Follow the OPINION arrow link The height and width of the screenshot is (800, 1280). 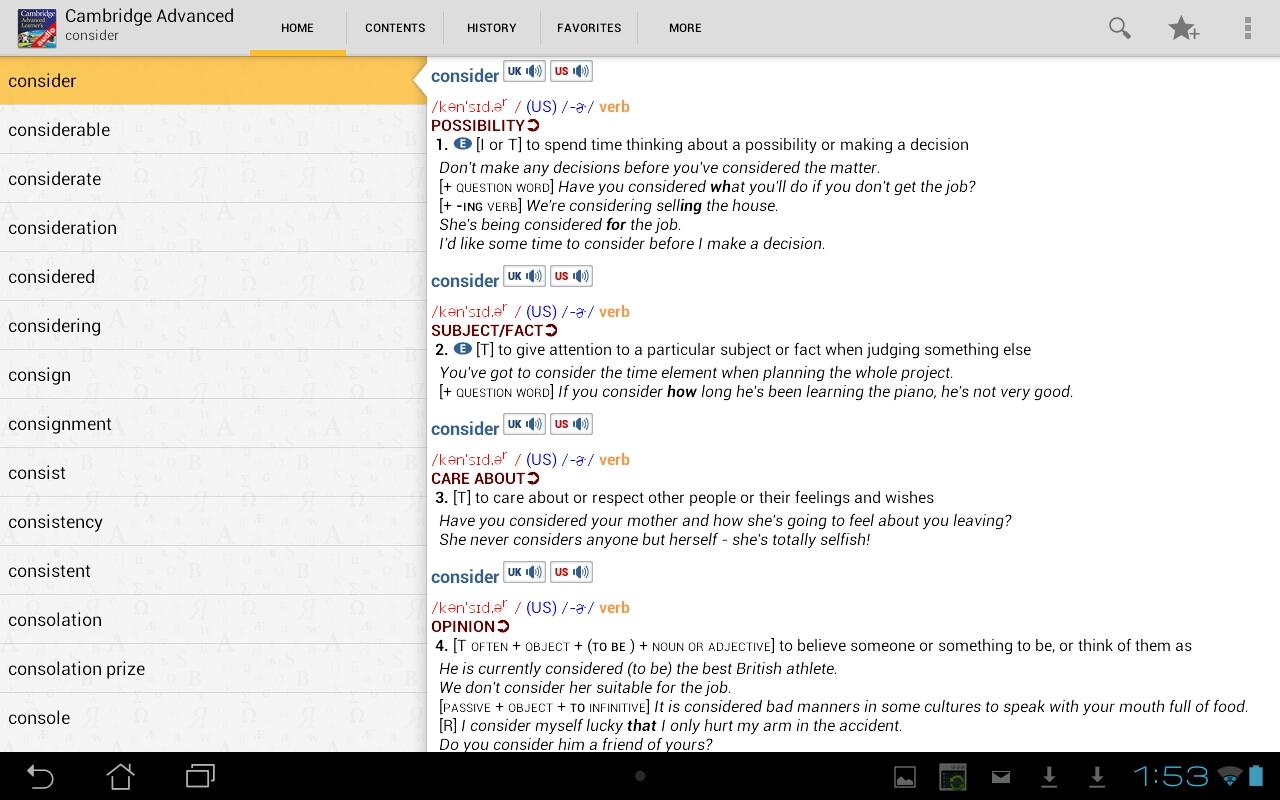pos(503,627)
